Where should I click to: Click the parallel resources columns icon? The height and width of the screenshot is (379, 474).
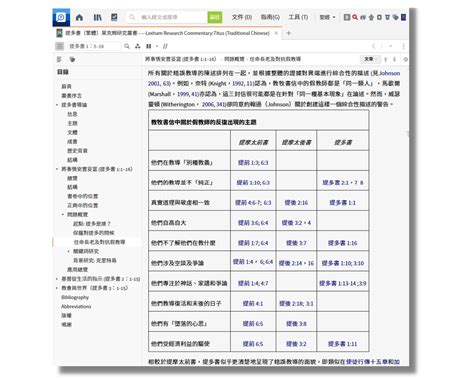click(x=149, y=46)
